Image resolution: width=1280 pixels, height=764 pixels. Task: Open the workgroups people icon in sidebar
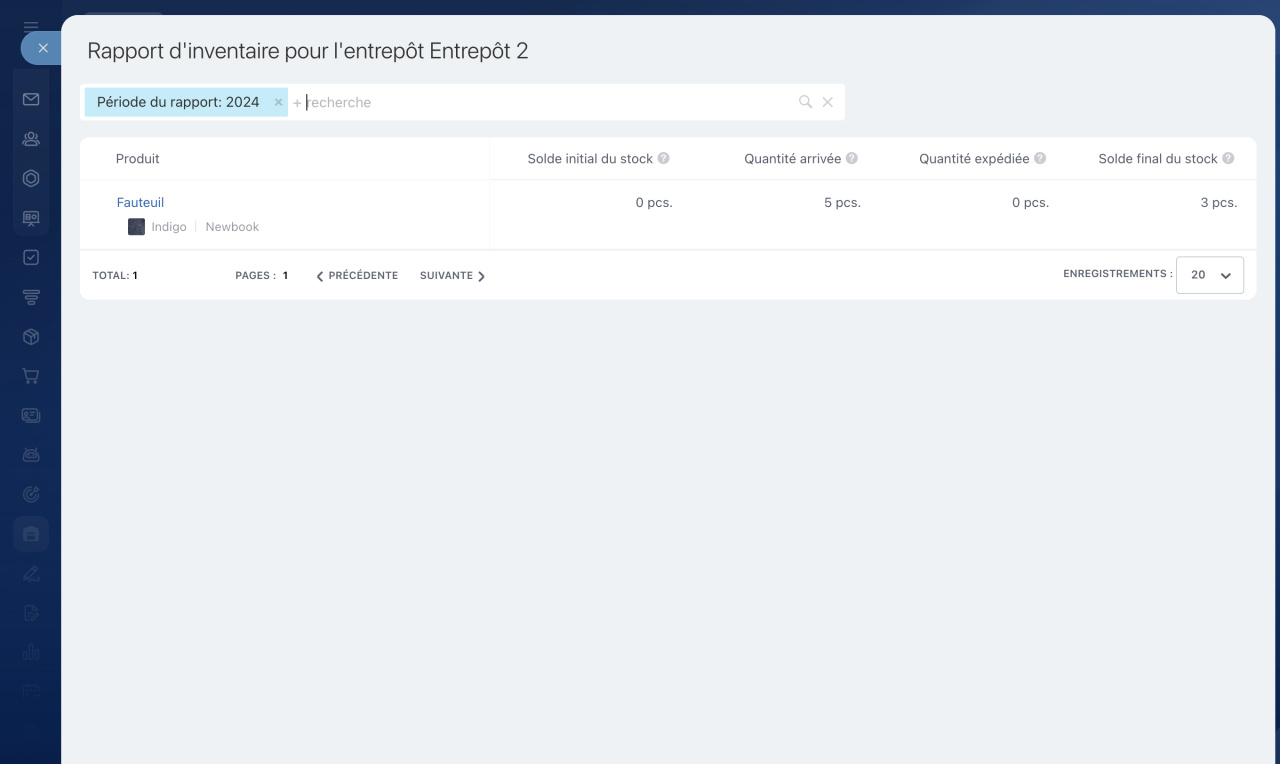[x=31, y=139]
